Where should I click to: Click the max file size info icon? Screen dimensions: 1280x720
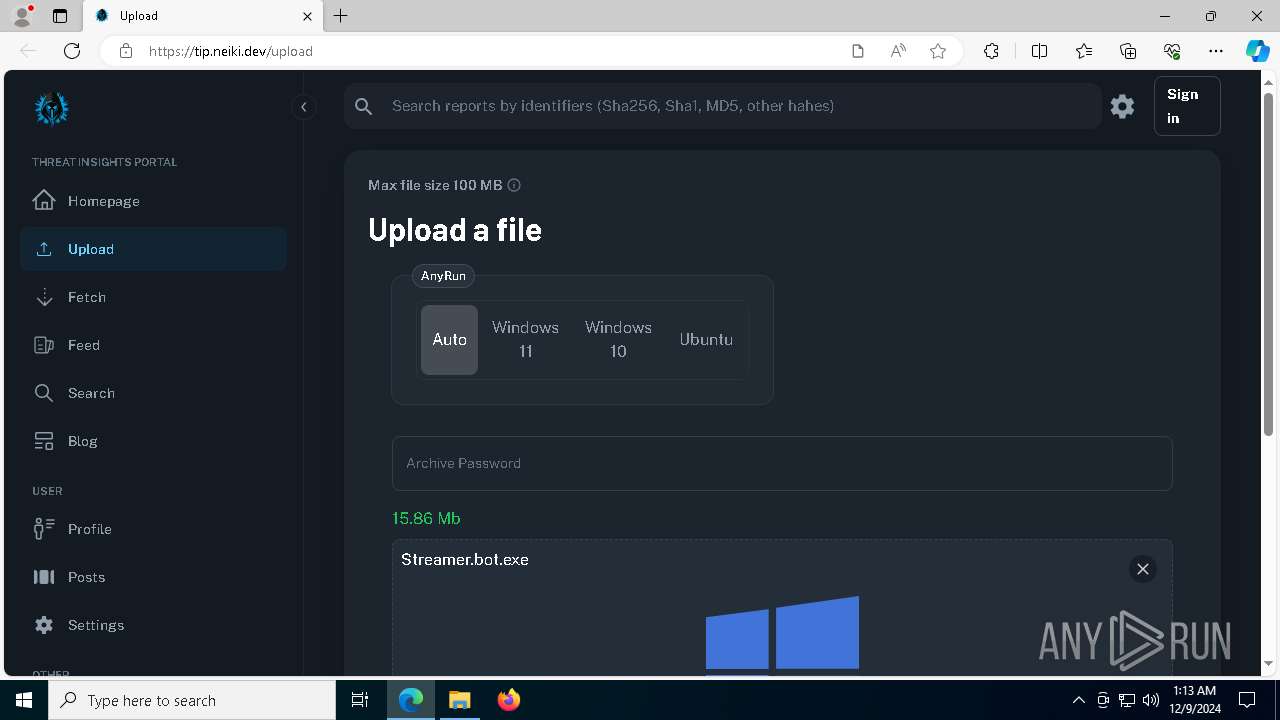pyautogui.click(x=514, y=185)
